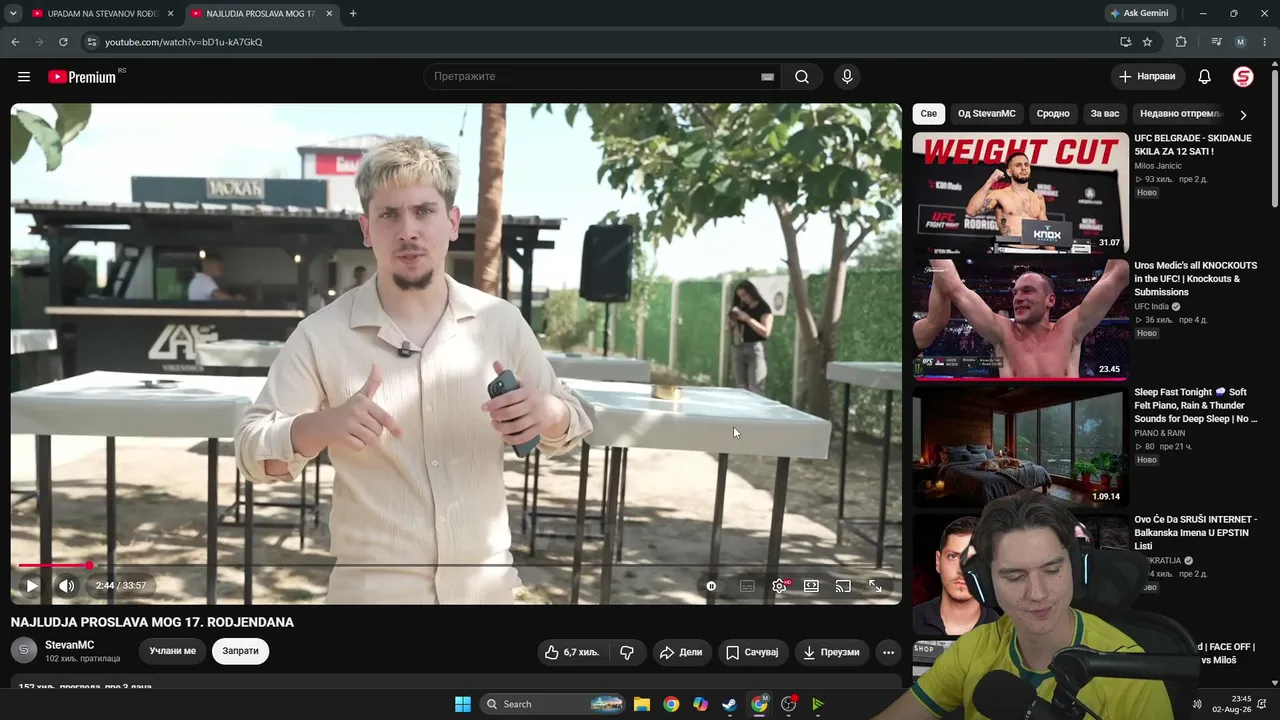Open more actions ellipsis under the video
Viewport: 1280px width, 720px height.
(x=888, y=652)
